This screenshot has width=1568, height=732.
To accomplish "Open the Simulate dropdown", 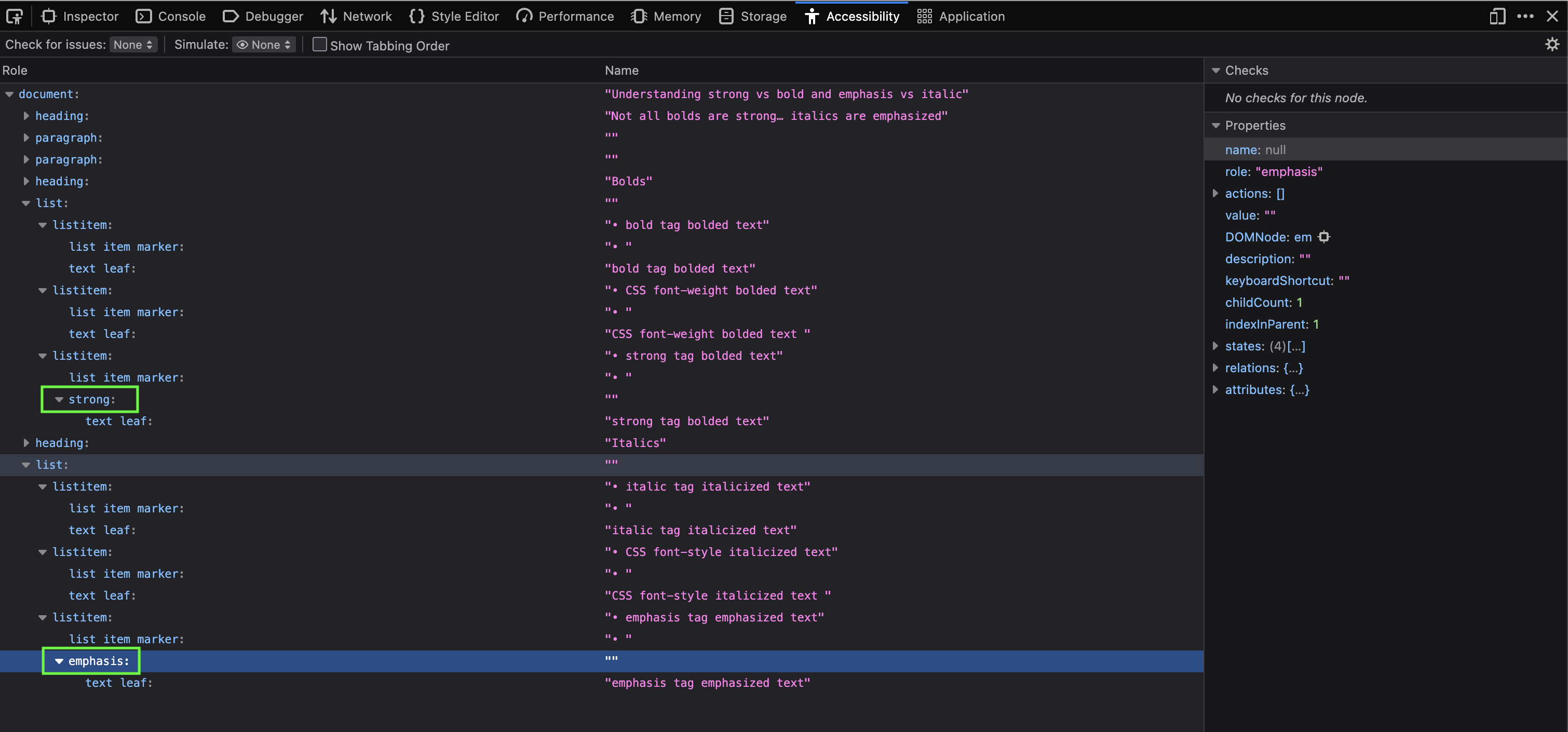I will (264, 45).
